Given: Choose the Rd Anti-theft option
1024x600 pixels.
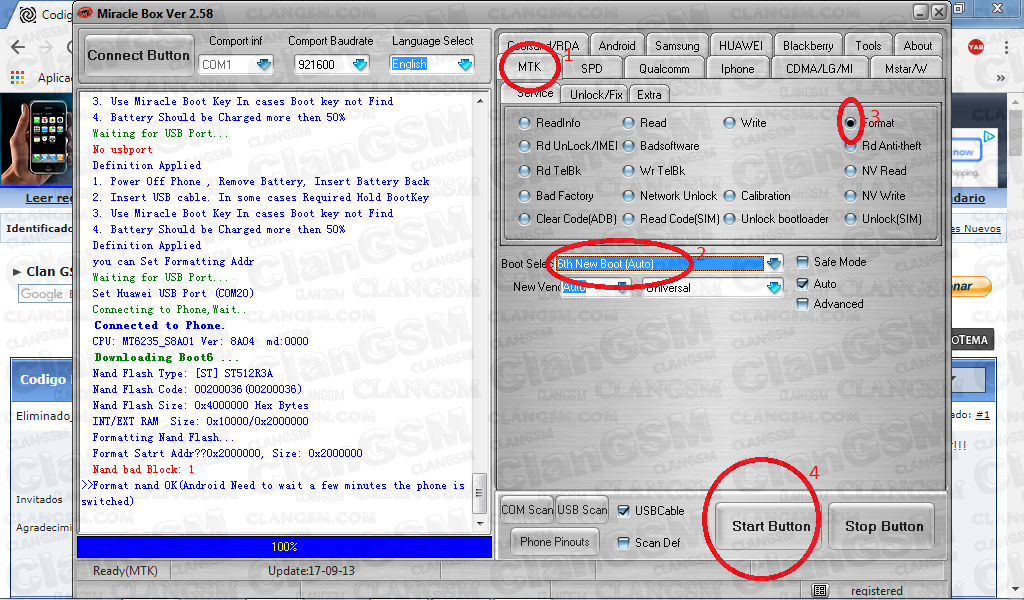Looking at the screenshot, I should [850, 146].
